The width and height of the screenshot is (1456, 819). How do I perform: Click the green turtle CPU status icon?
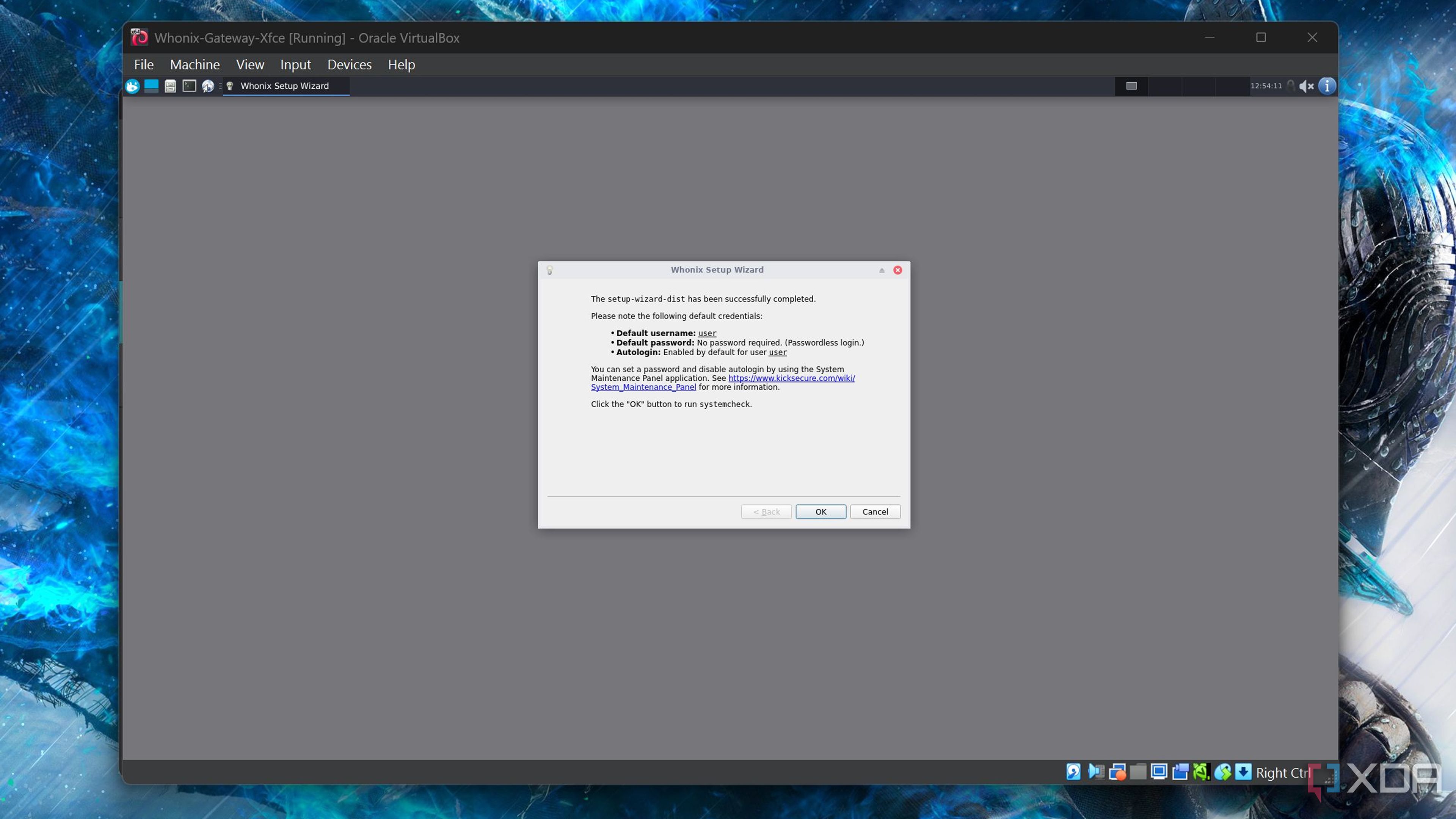tap(1200, 772)
